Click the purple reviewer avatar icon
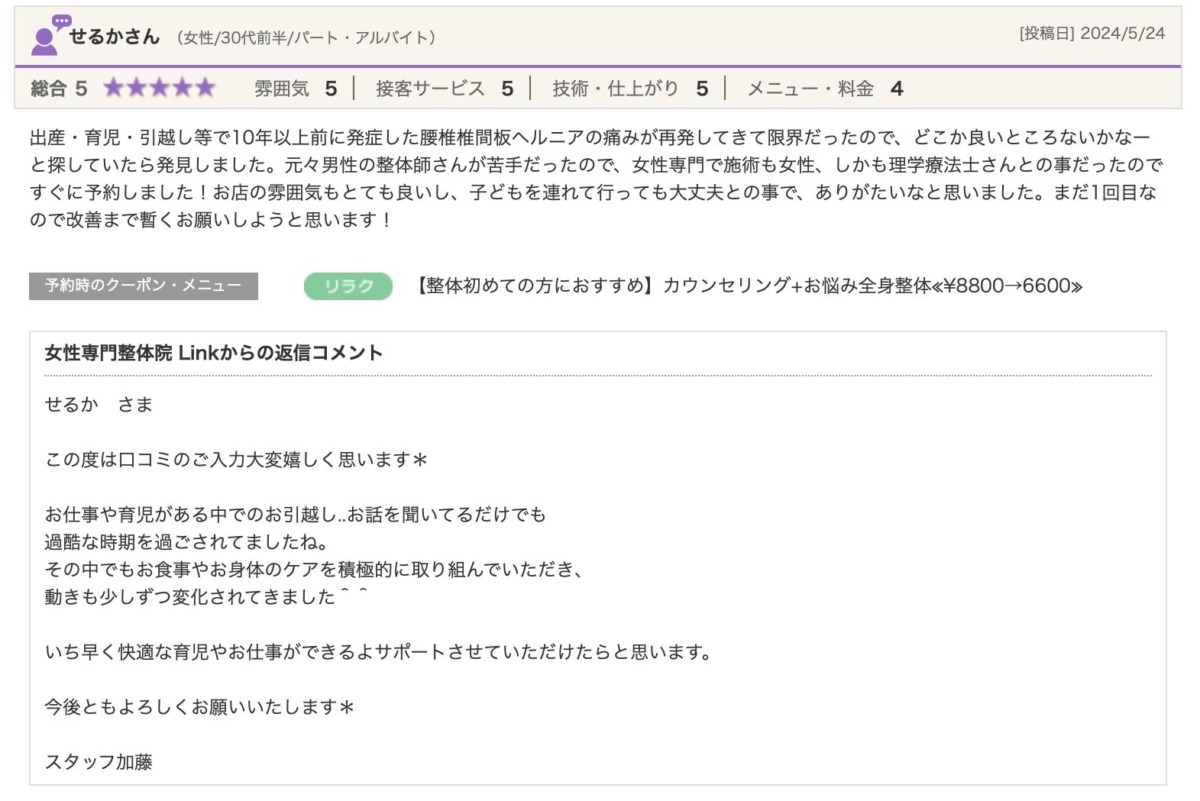 click(x=49, y=35)
